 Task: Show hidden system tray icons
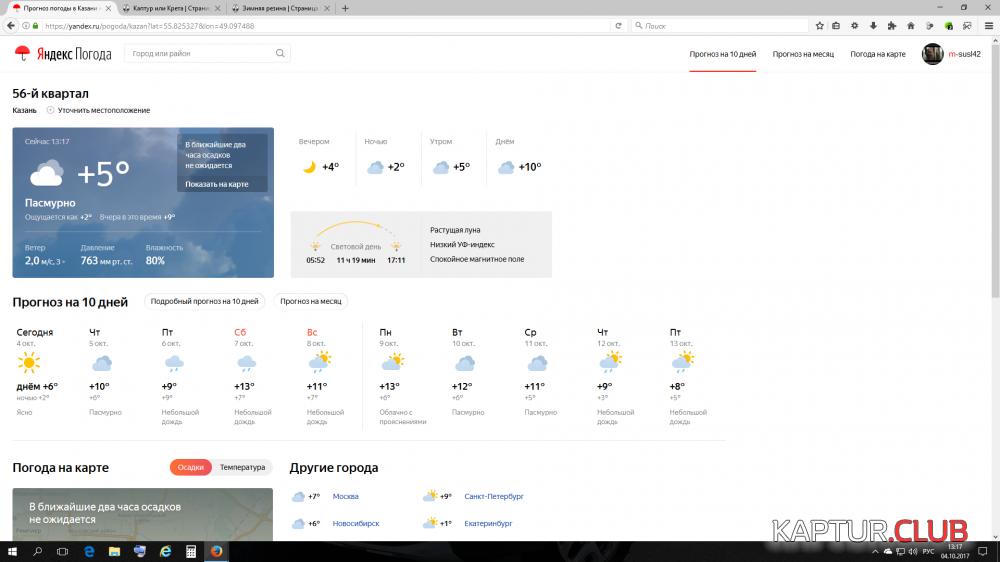[x=875, y=552]
